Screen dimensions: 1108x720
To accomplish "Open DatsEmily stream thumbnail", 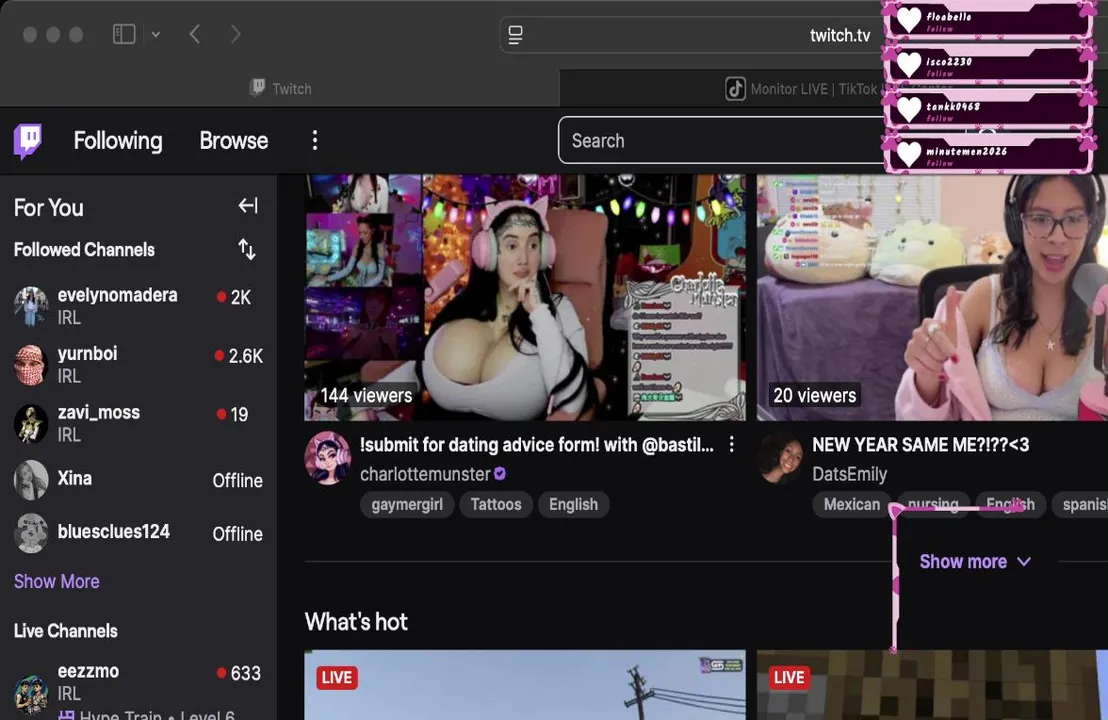I will [x=932, y=297].
